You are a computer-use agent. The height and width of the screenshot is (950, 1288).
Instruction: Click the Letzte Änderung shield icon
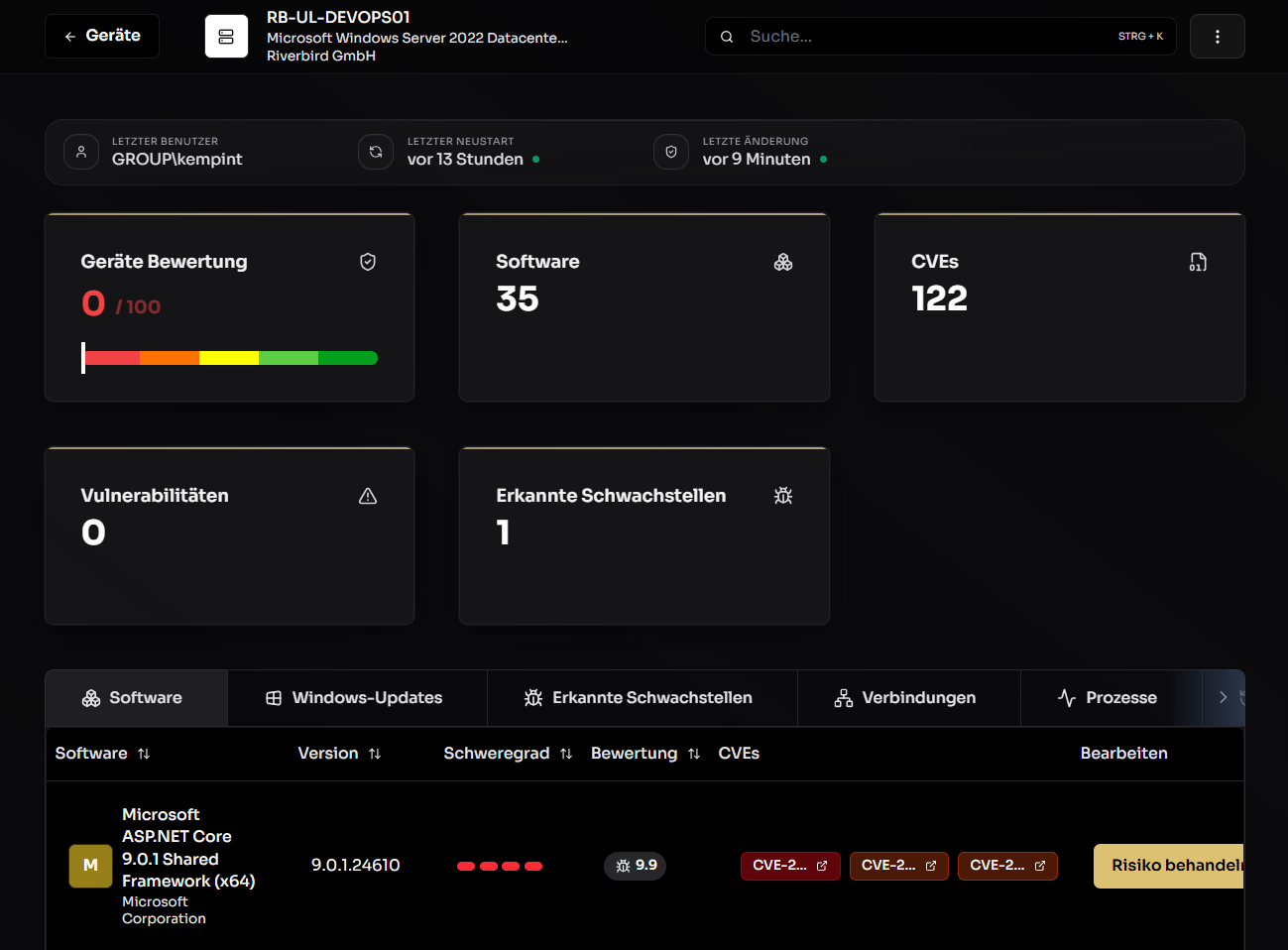(x=671, y=152)
